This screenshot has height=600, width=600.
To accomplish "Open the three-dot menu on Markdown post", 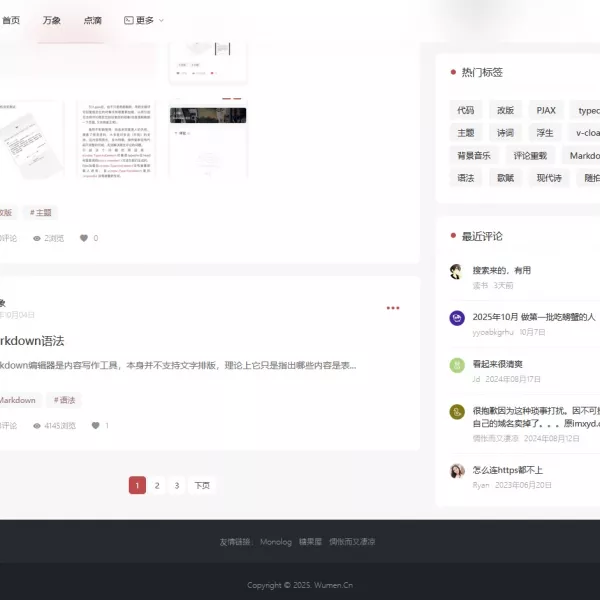I will 393,308.
